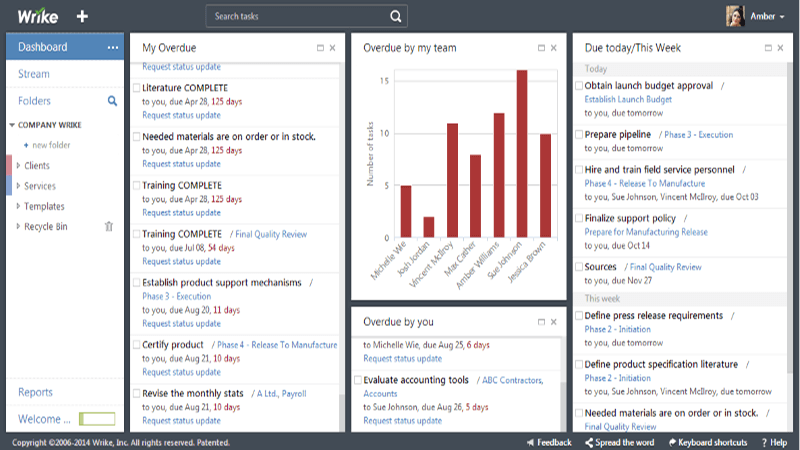
Task: Open the Establish Launch Budget link
Action: pyautogui.click(x=628, y=99)
